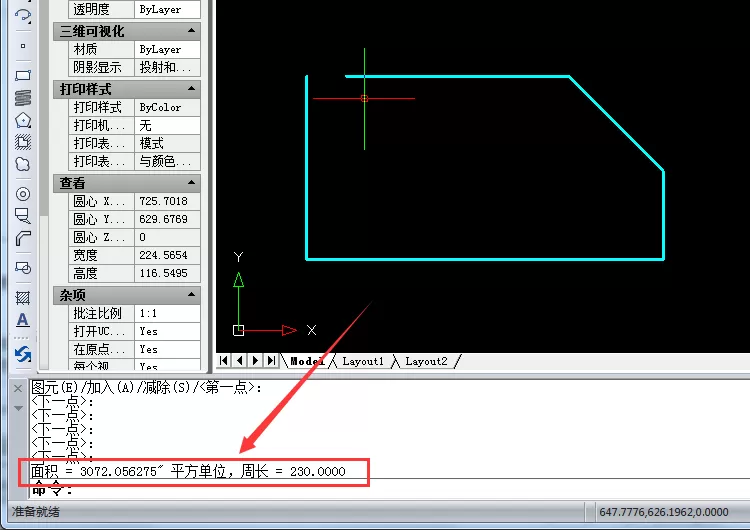Select the Polygon drawing tool

(22, 120)
